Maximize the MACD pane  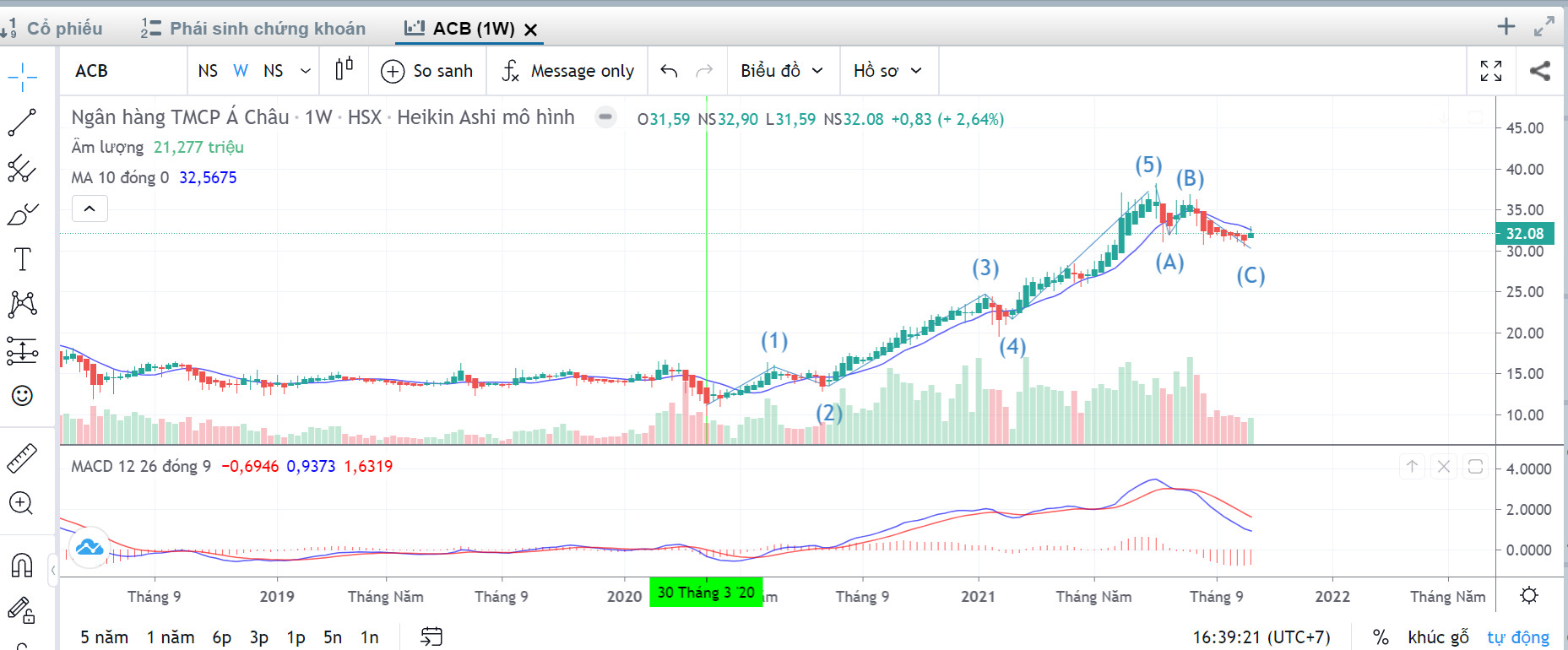pyautogui.click(x=1475, y=465)
